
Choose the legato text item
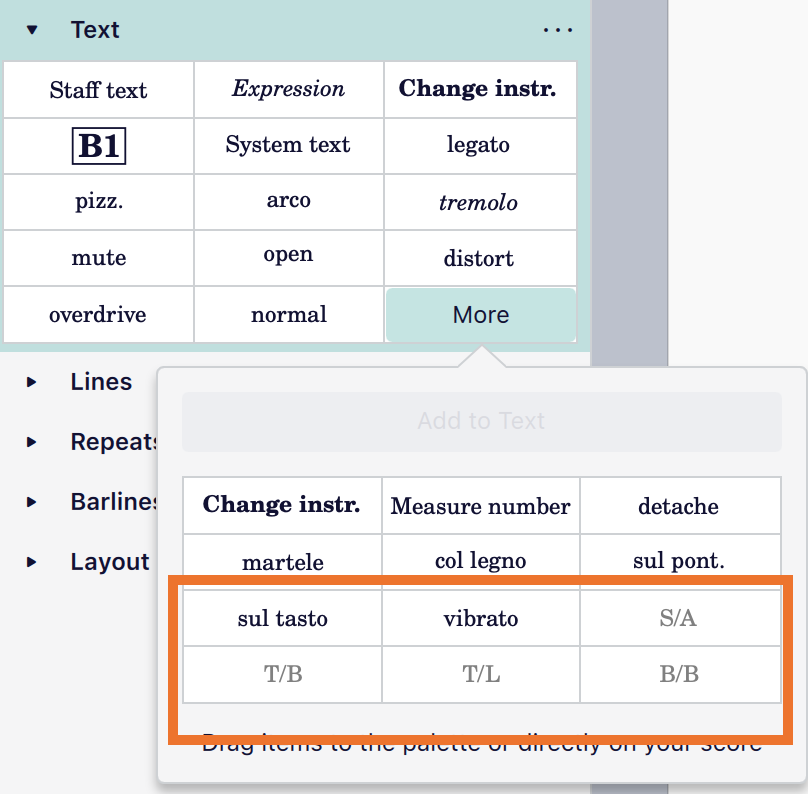pos(479,146)
